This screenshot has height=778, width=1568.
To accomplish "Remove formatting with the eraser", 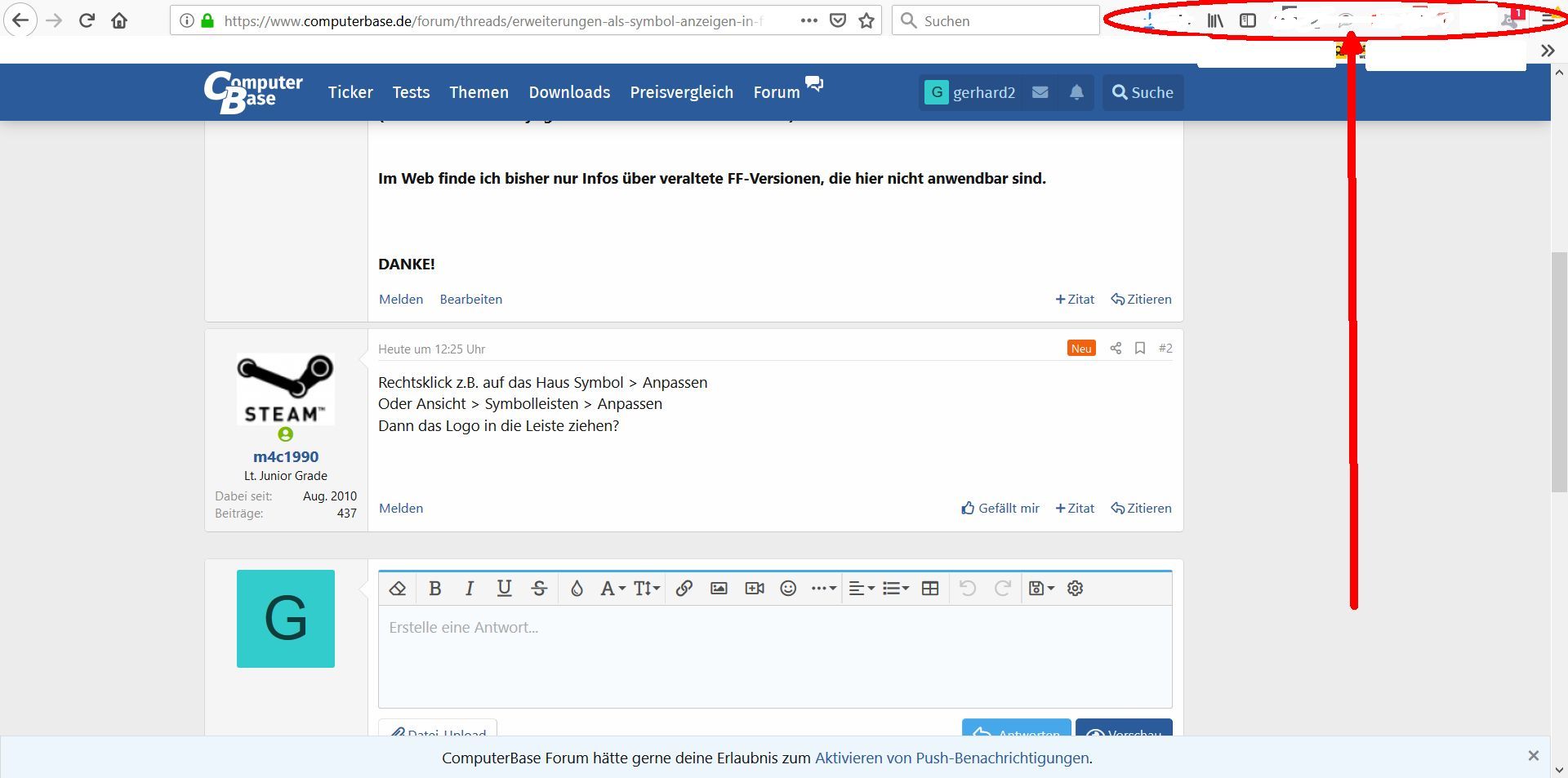I will pyautogui.click(x=398, y=588).
